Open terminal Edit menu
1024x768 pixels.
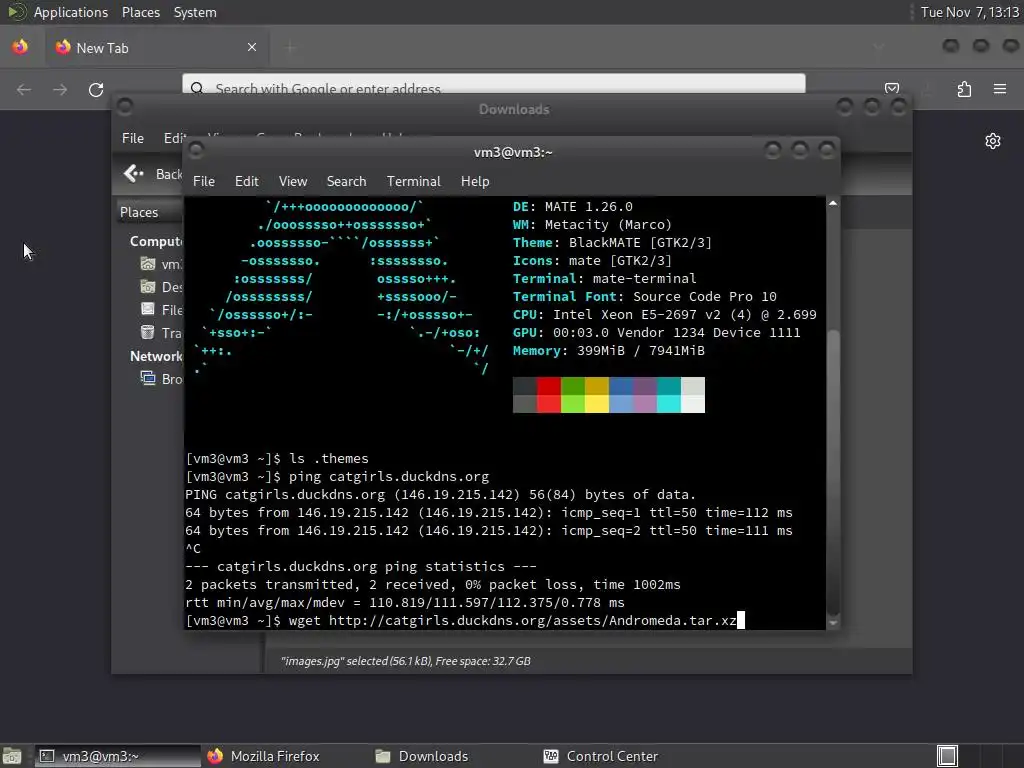click(246, 181)
